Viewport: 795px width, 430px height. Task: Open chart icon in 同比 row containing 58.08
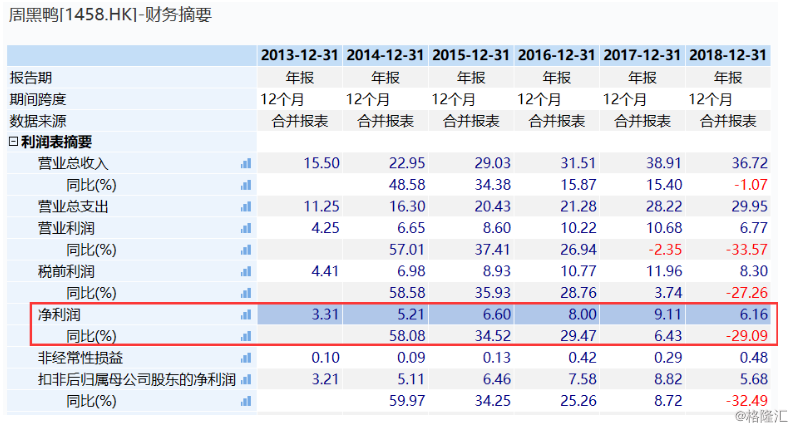click(x=246, y=336)
